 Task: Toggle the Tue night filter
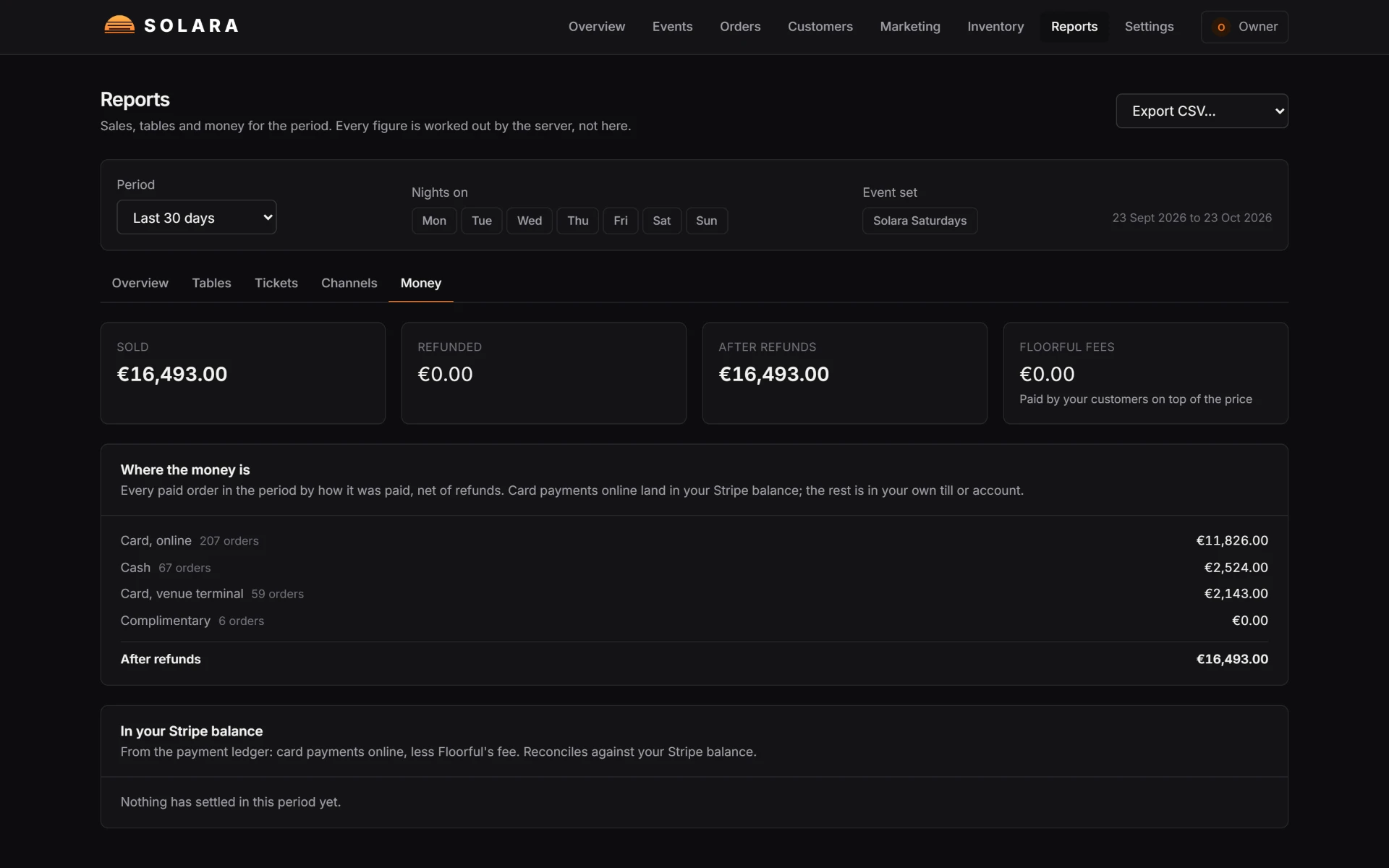click(x=482, y=221)
